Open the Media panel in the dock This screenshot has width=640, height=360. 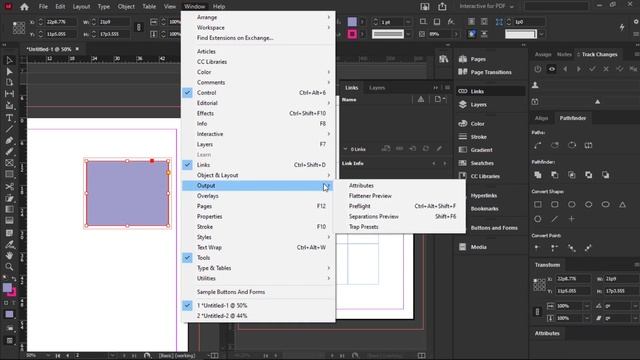click(473, 247)
